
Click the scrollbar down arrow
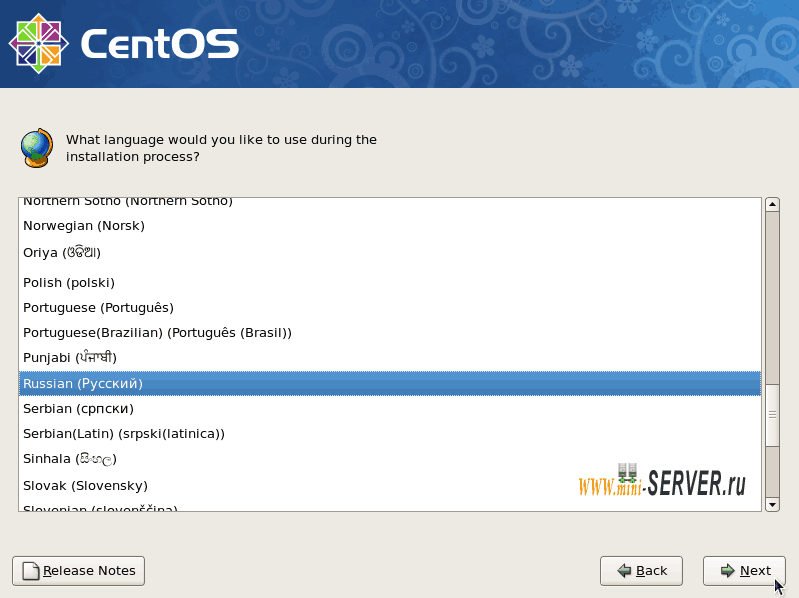pos(773,505)
